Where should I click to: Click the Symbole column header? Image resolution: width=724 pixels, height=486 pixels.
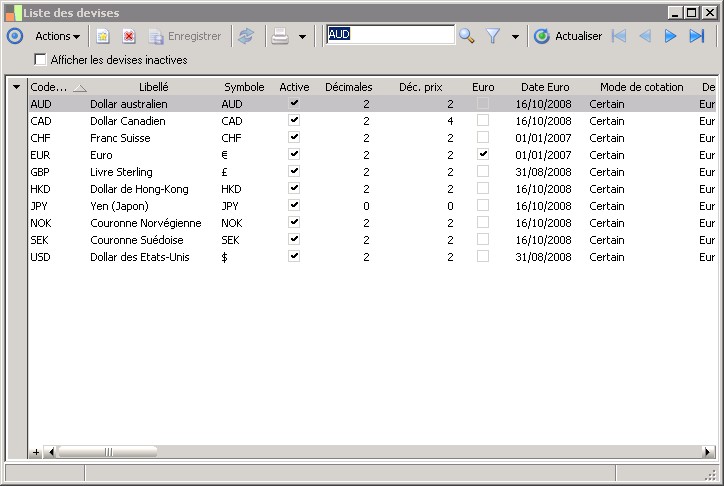pos(244,87)
